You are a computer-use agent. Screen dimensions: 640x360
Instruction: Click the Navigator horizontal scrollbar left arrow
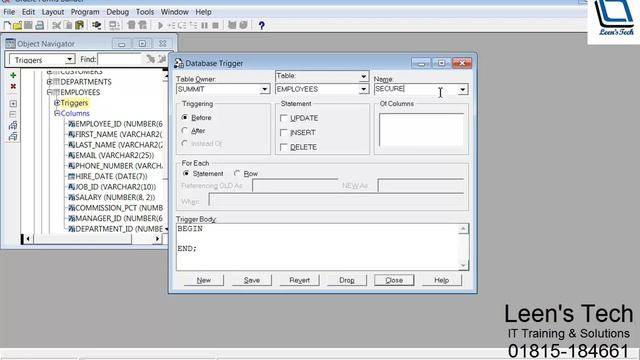tap(28, 239)
